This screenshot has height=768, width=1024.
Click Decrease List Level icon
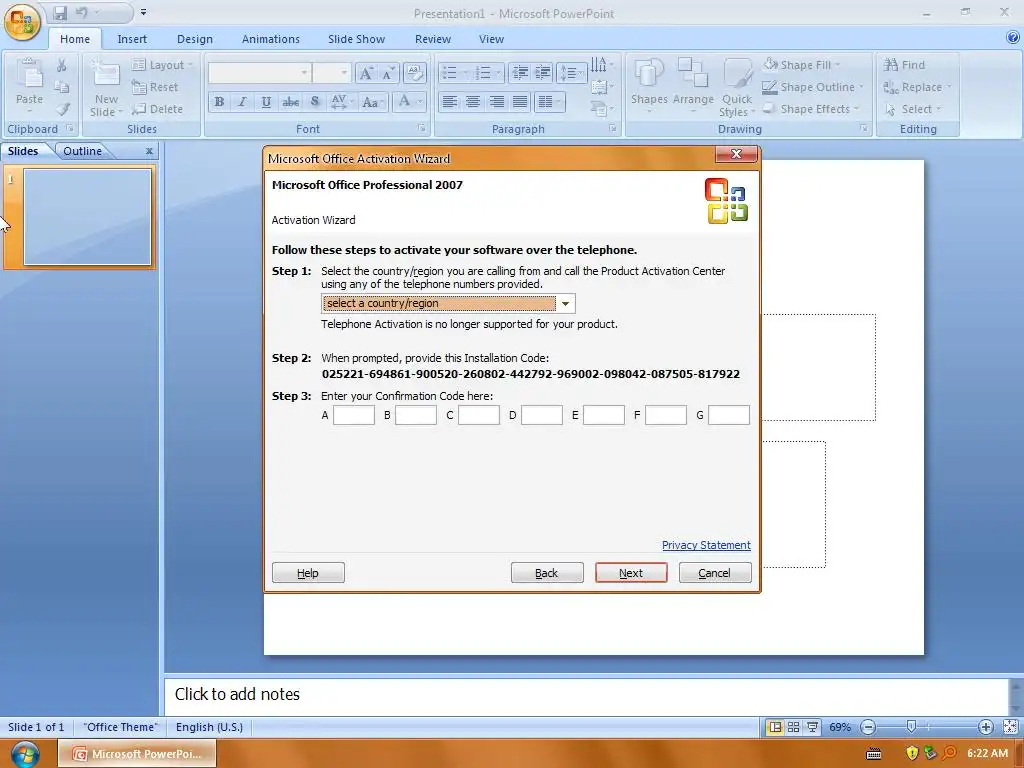point(520,73)
